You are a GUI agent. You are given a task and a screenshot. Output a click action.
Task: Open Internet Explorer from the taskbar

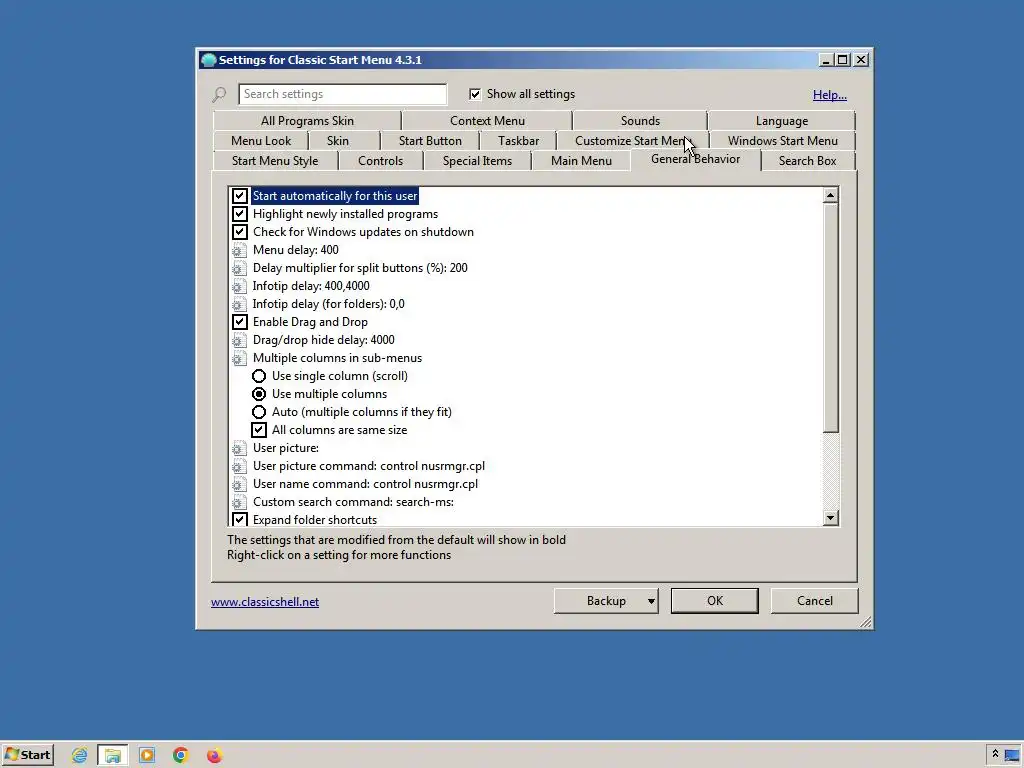tap(80, 756)
